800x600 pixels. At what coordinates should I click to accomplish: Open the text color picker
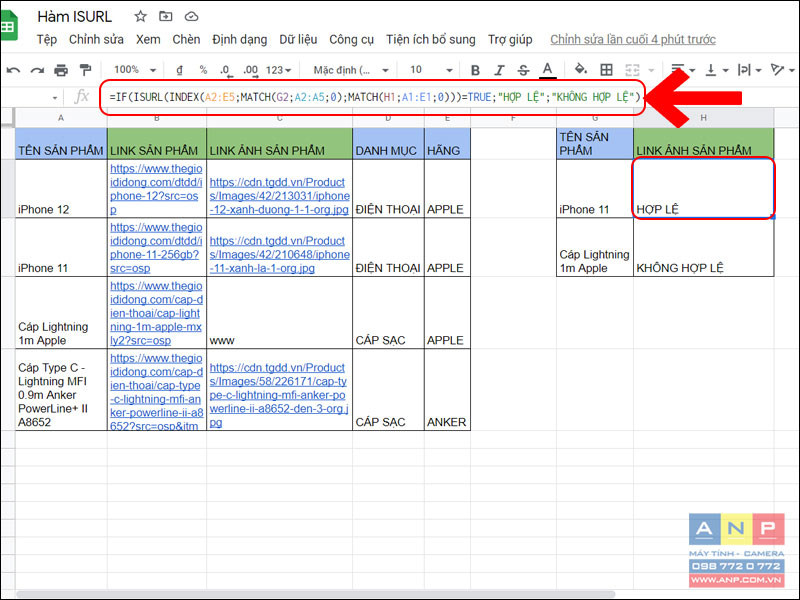(x=547, y=70)
